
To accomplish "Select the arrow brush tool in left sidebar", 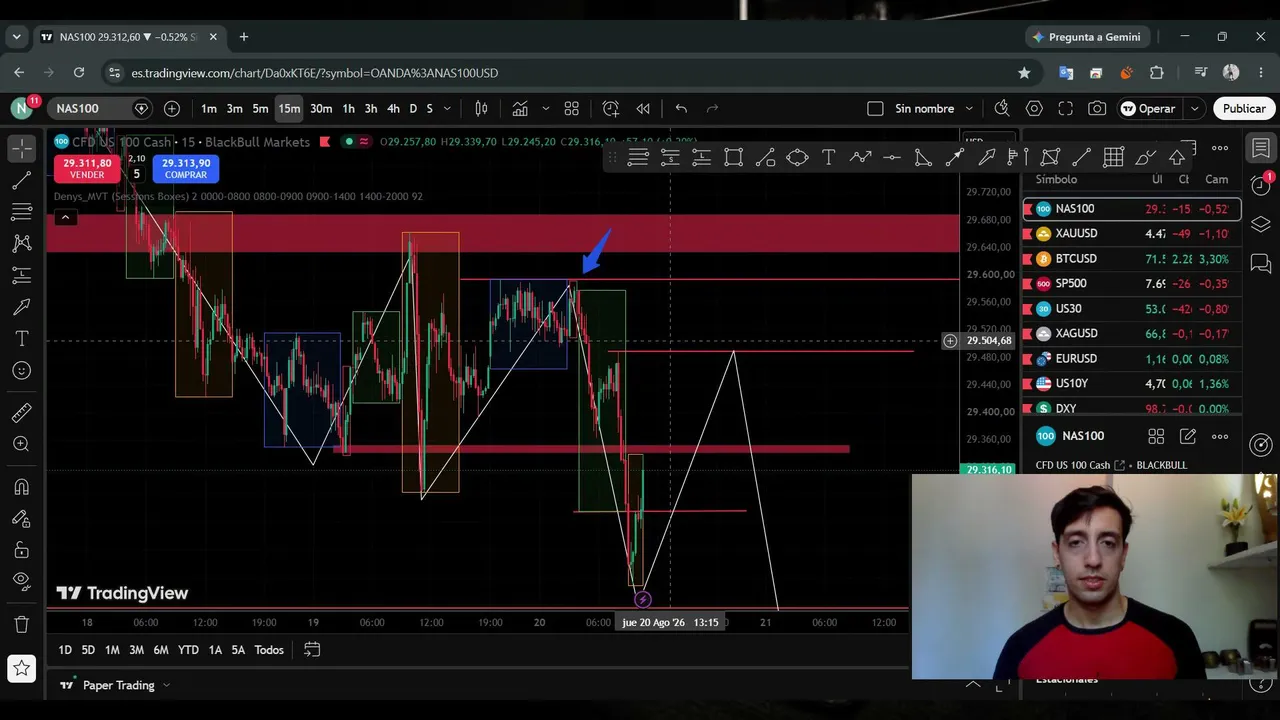I will [21, 307].
